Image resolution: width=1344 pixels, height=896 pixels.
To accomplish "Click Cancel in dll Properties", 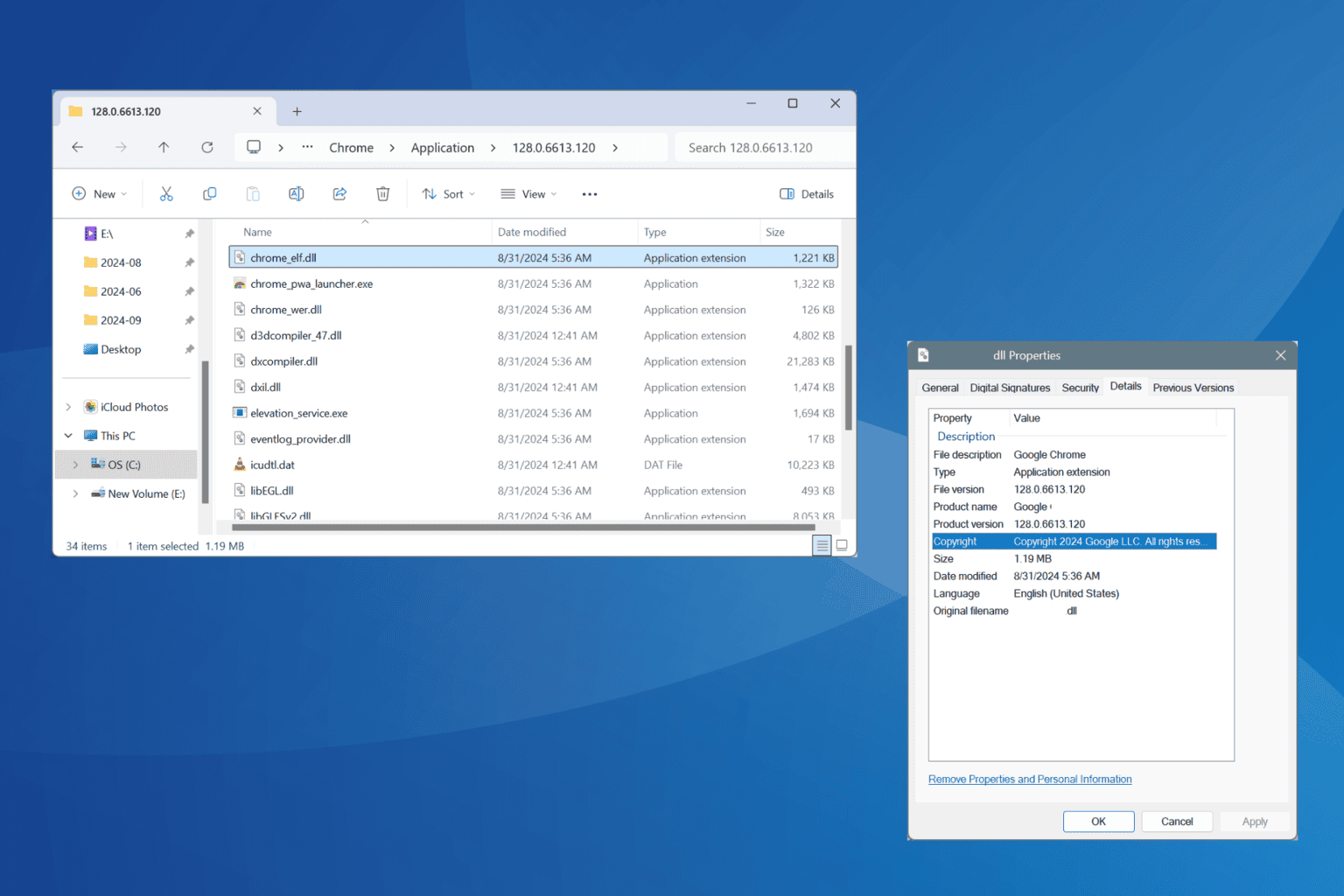I will pos(1177,822).
